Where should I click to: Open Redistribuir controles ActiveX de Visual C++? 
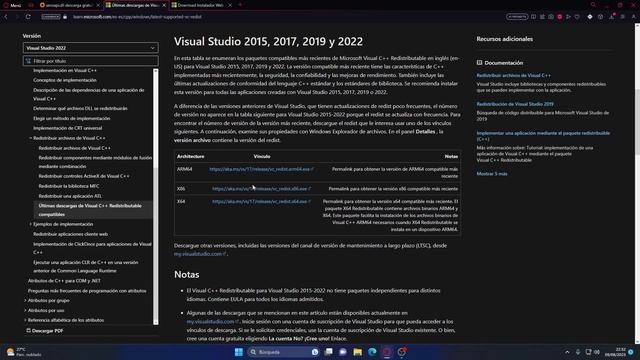tap(84, 176)
